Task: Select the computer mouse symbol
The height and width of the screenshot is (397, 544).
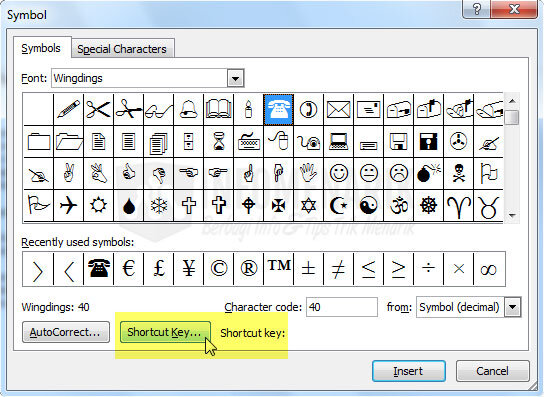Action: pos(278,141)
